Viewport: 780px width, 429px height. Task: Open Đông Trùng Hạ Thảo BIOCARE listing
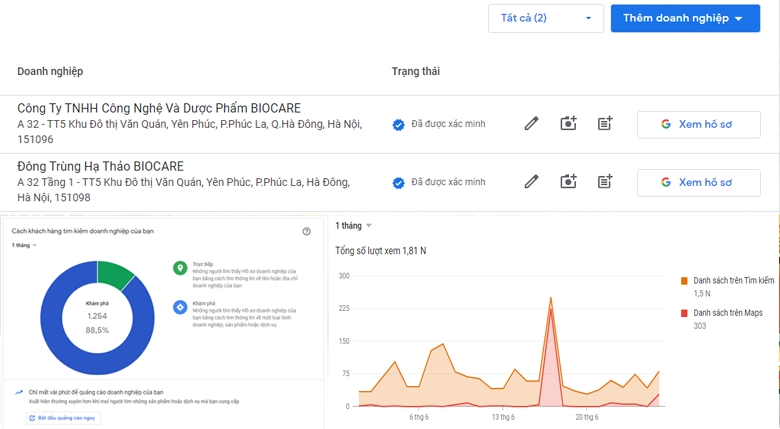[x=100, y=166]
